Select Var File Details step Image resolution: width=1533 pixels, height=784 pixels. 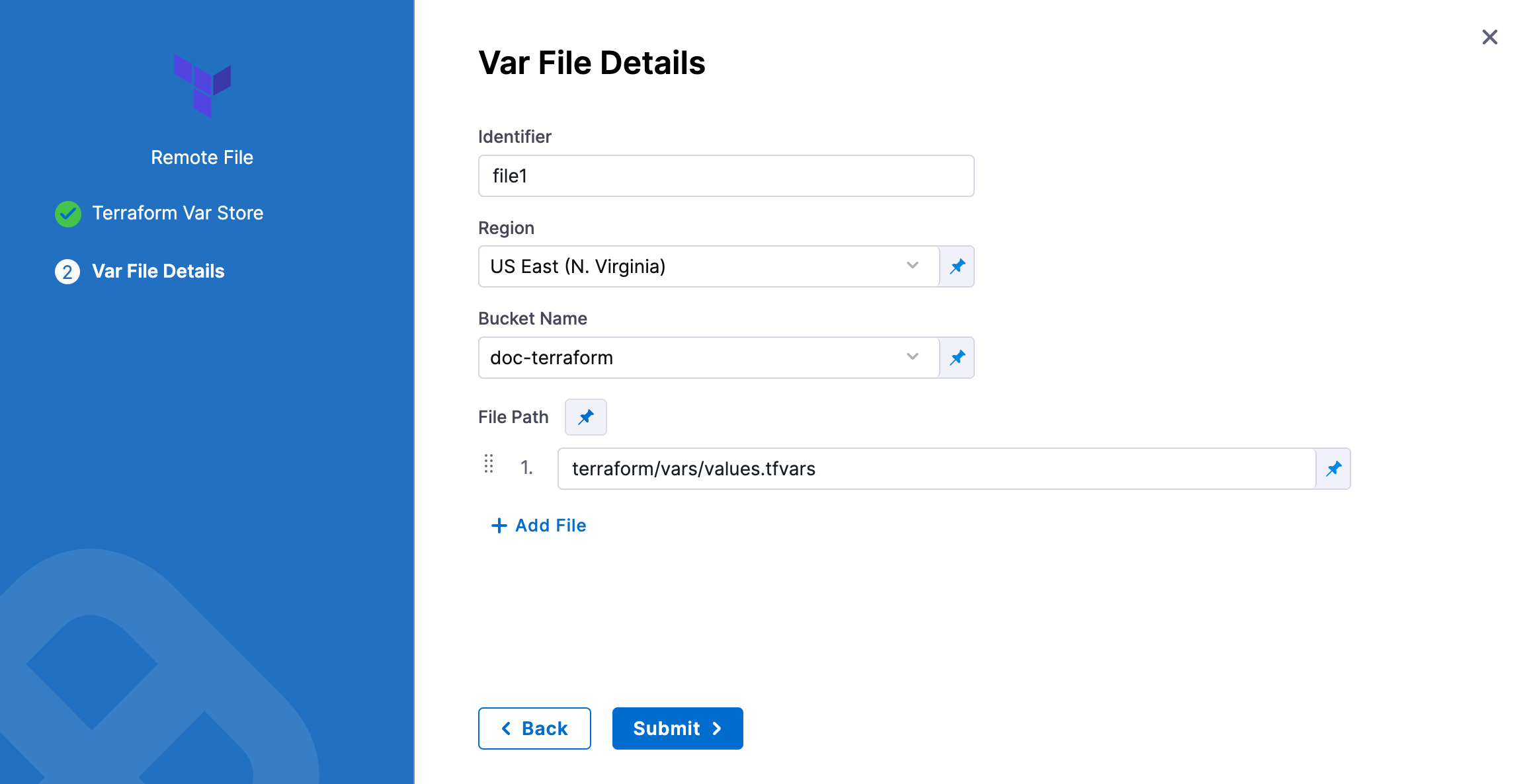click(158, 271)
